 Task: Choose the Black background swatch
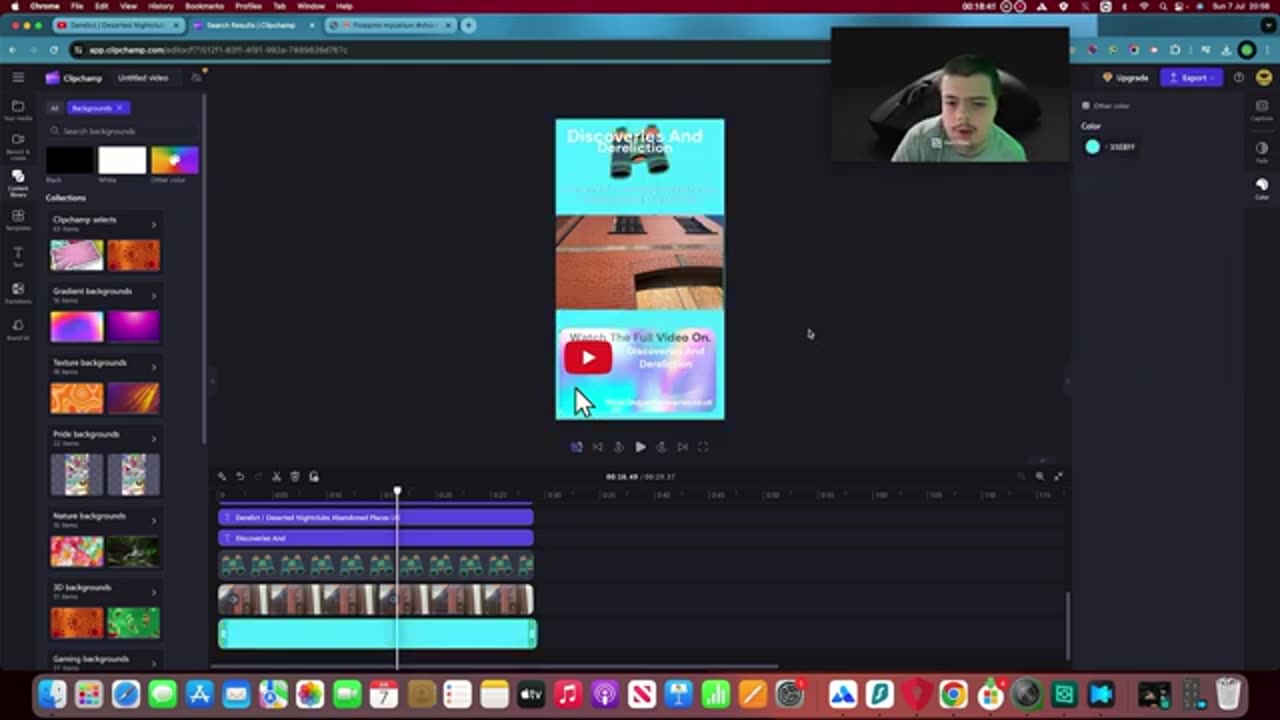[x=70, y=160]
